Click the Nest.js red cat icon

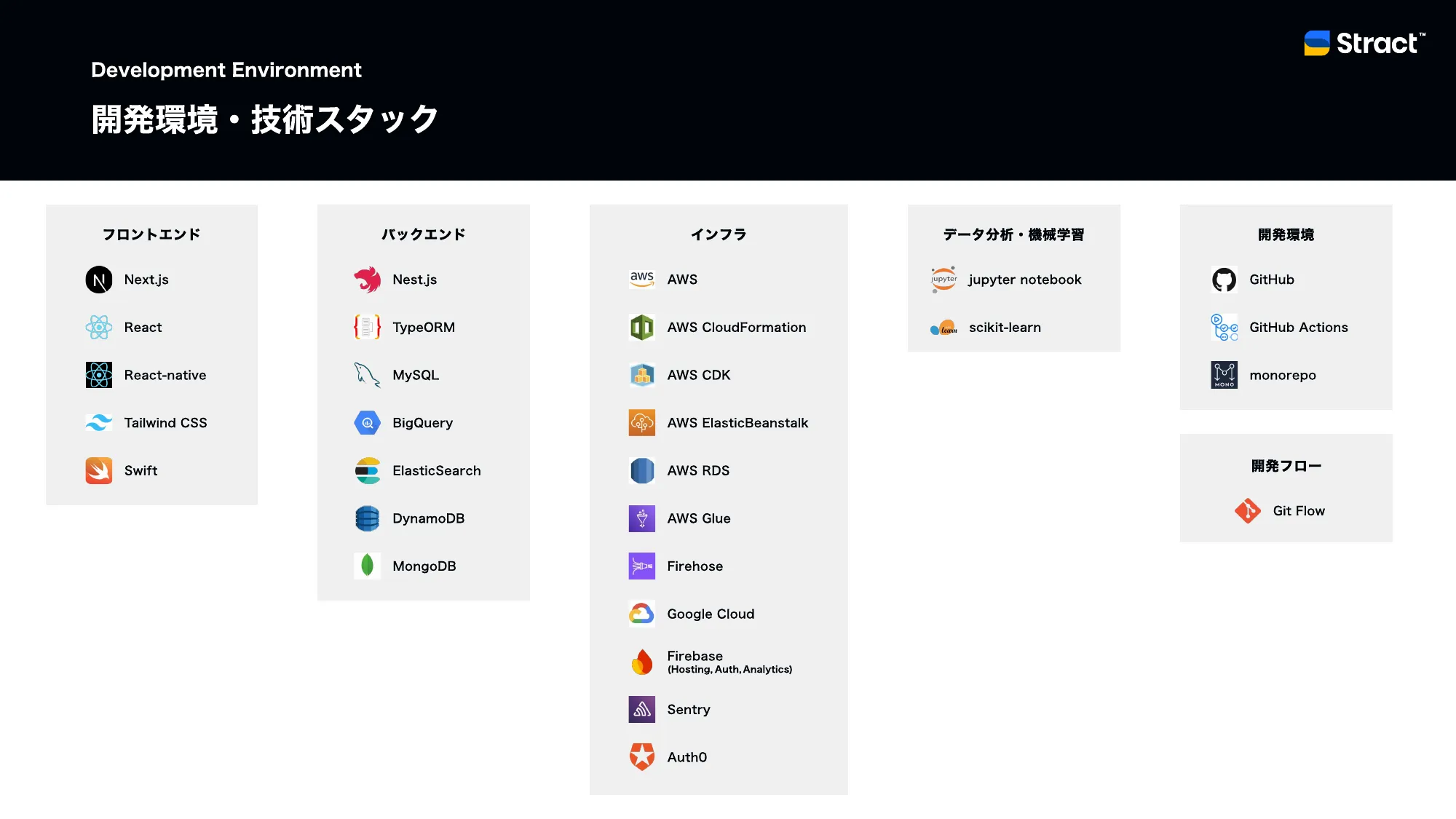[368, 280]
